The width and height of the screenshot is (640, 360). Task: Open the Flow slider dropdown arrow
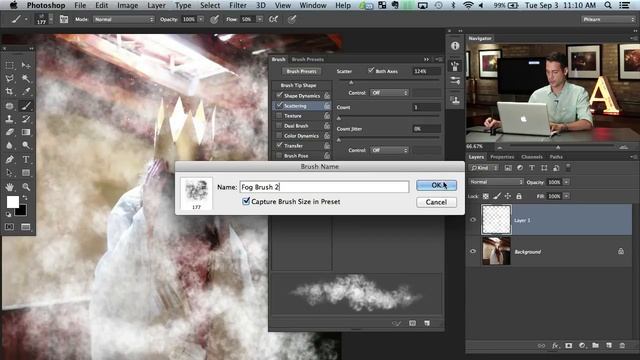click(x=260, y=19)
